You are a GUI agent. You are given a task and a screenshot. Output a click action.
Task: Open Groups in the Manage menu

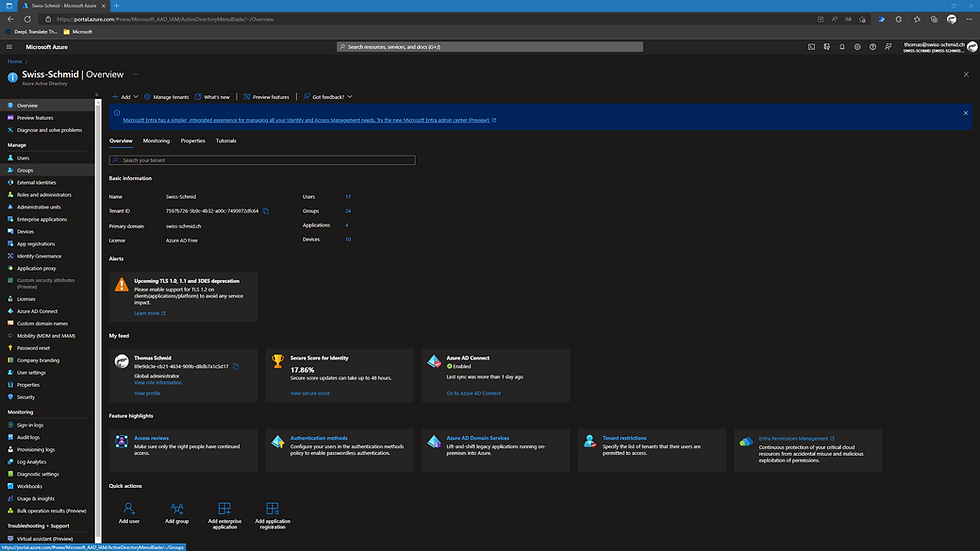(25, 170)
